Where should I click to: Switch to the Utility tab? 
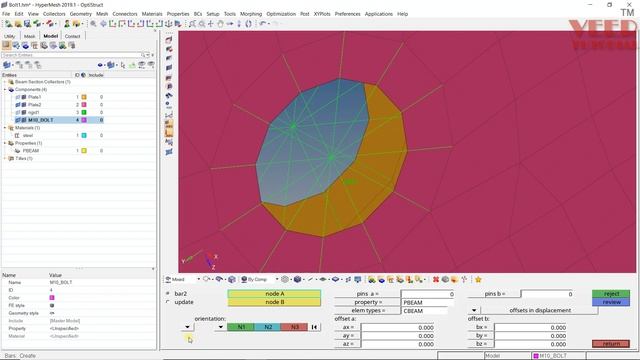coord(10,36)
